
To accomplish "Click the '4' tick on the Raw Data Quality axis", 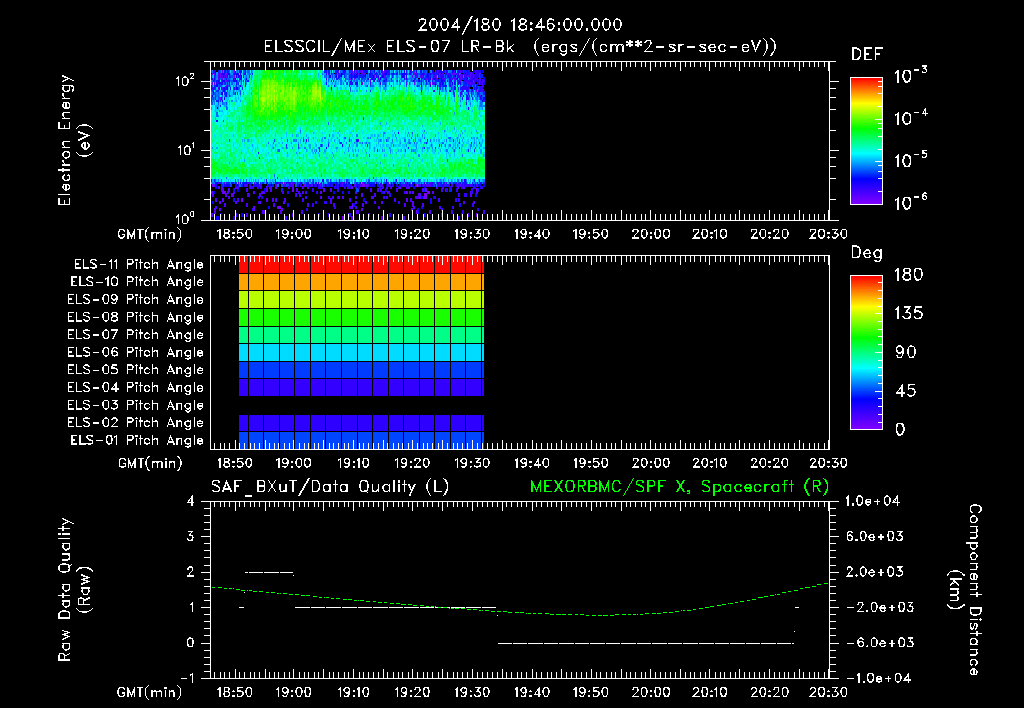I will click(x=191, y=501).
